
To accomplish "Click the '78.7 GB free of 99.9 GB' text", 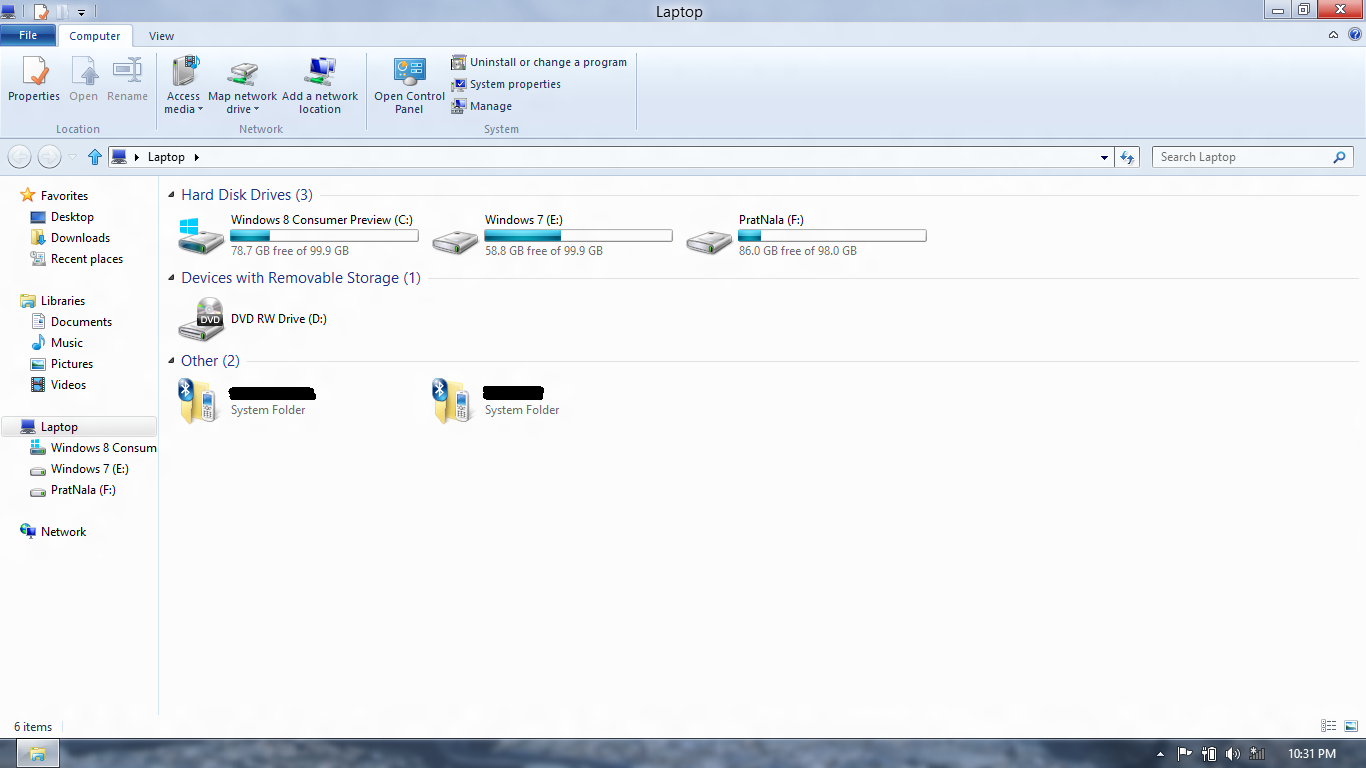I will 290,251.
